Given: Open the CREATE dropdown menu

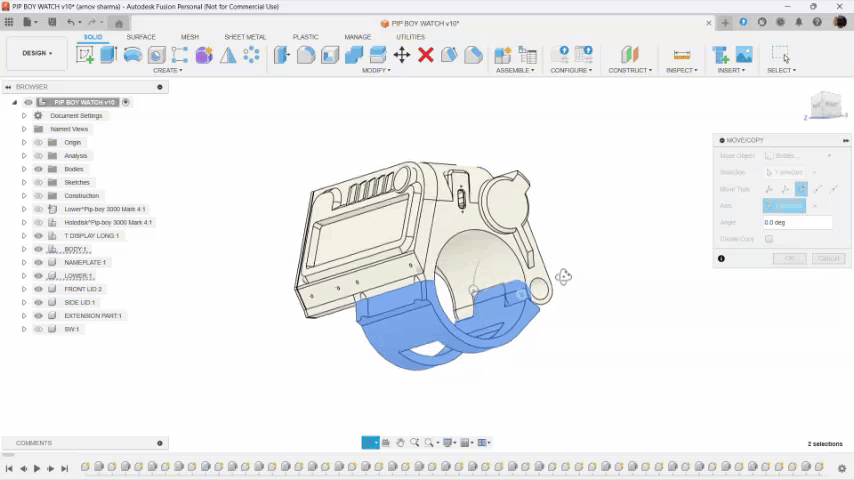Looking at the screenshot, I should 167,70.
